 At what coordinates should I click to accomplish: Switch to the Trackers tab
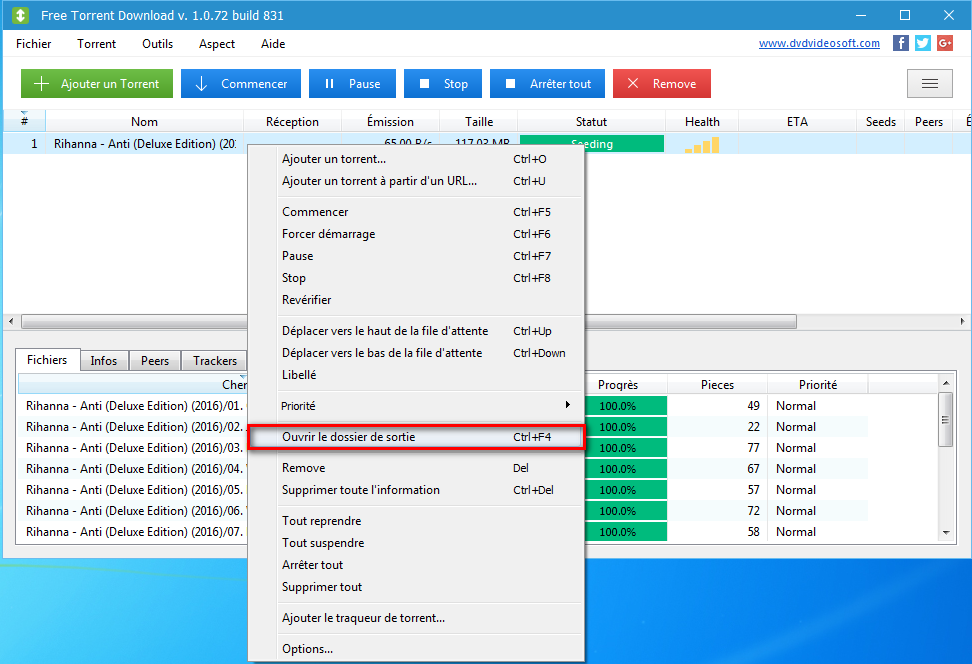(214, 361)
